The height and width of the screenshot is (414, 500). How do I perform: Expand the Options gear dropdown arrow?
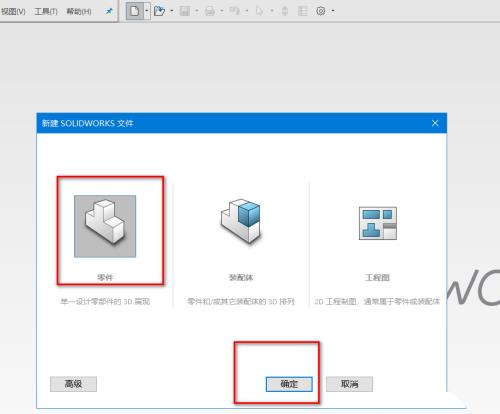click(x=333, y=11)
